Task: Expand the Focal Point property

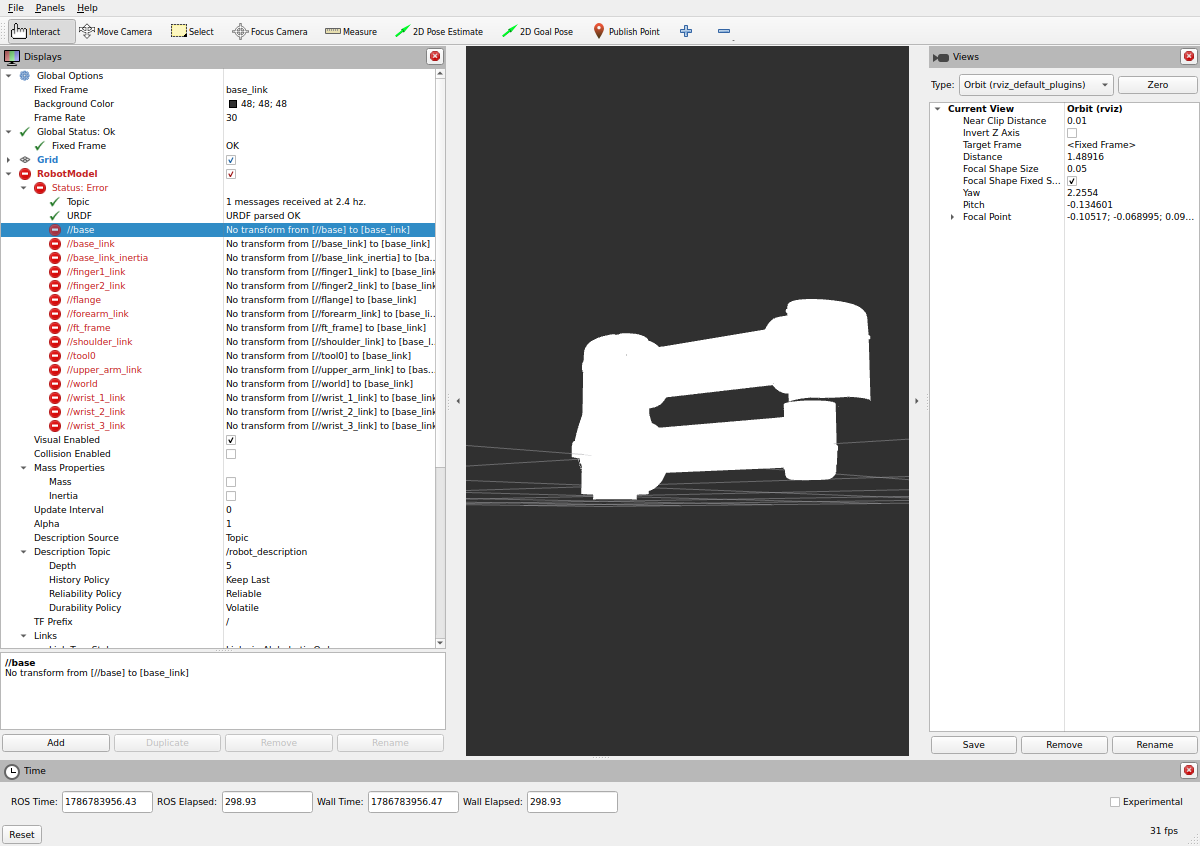Action: [x=952, y=217]
